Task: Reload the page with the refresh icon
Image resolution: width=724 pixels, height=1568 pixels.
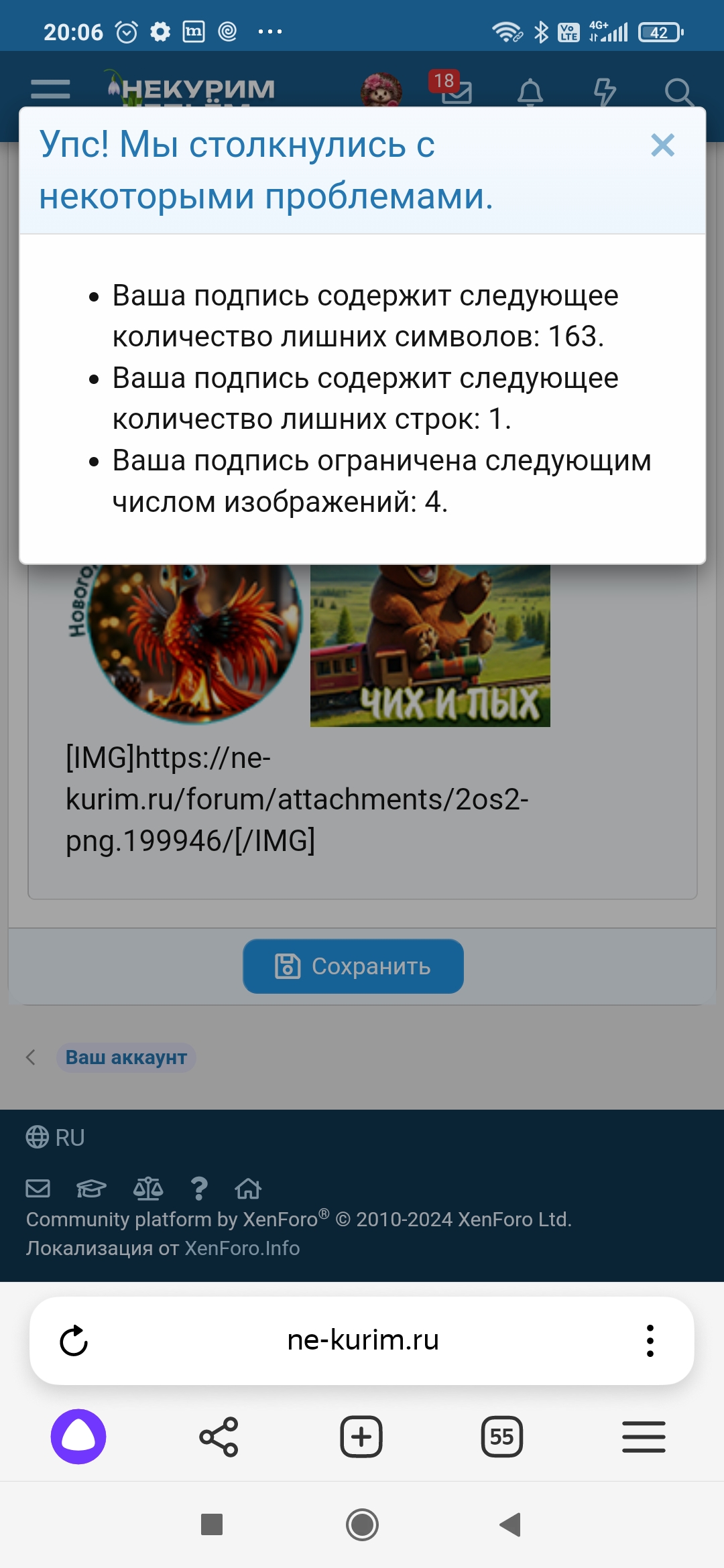Action: (74, 1341)
